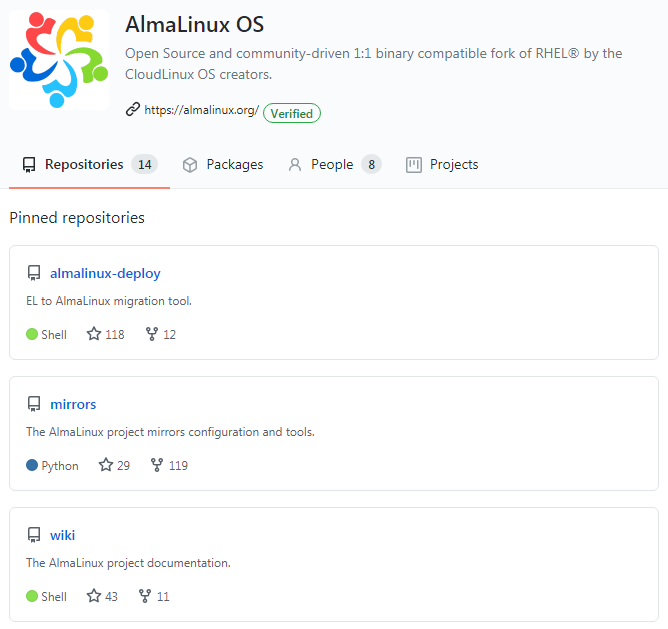Click the star icon showing 29 stars
The height and width of the screenshot is (629, 668).
point(105,465)
